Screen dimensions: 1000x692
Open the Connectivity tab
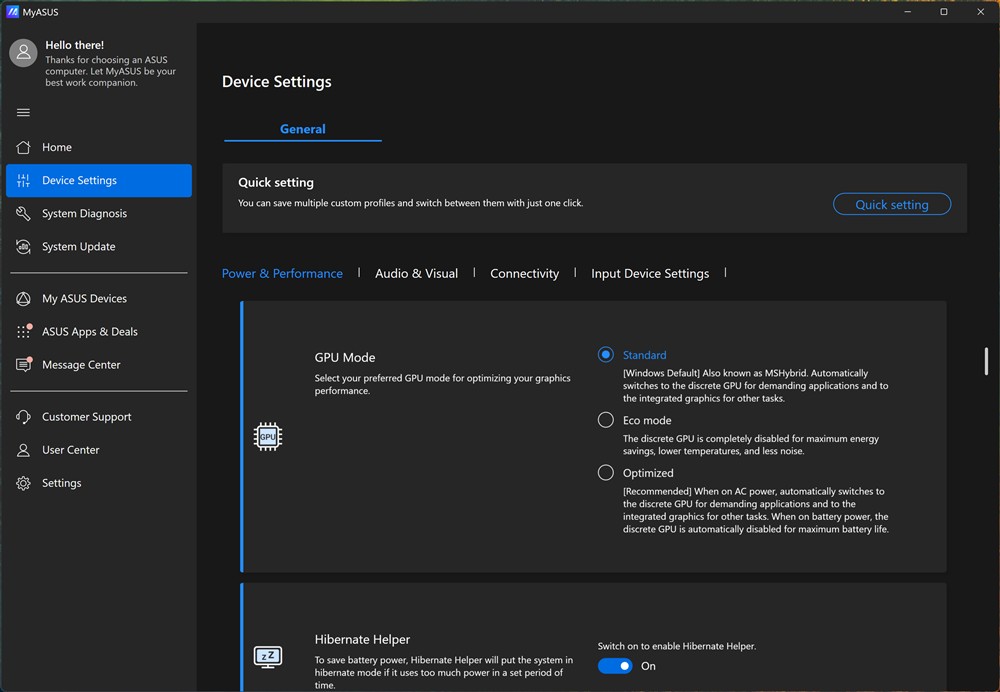point(524,273)
